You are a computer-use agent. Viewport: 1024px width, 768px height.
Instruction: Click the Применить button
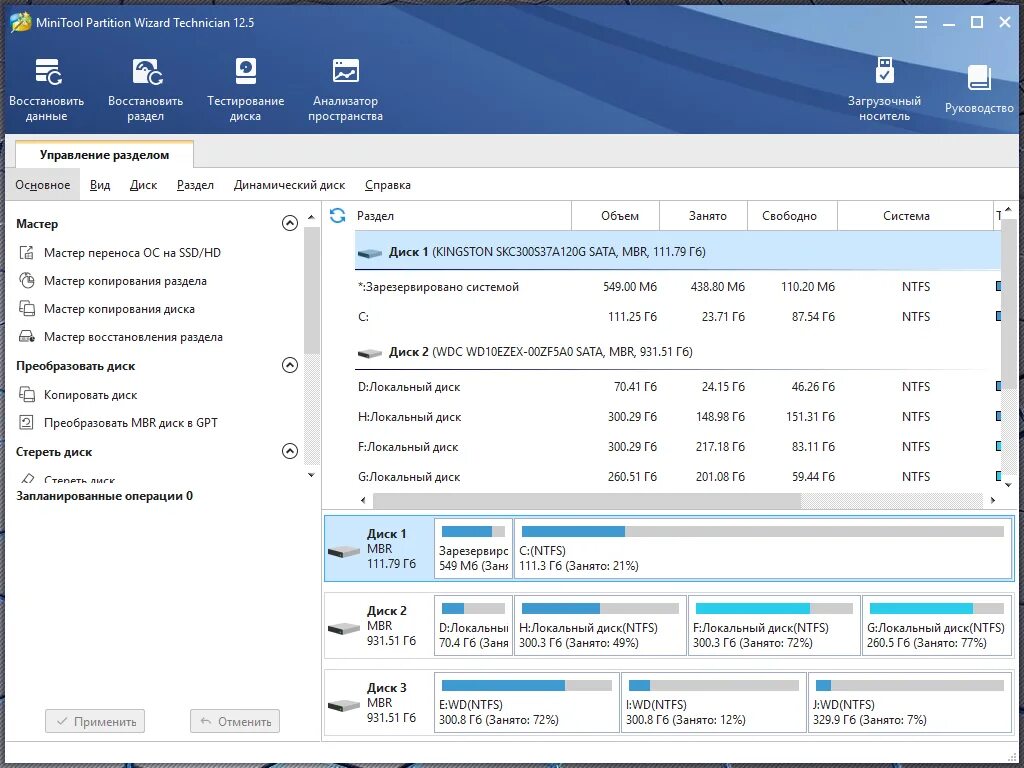click(95, 721)
